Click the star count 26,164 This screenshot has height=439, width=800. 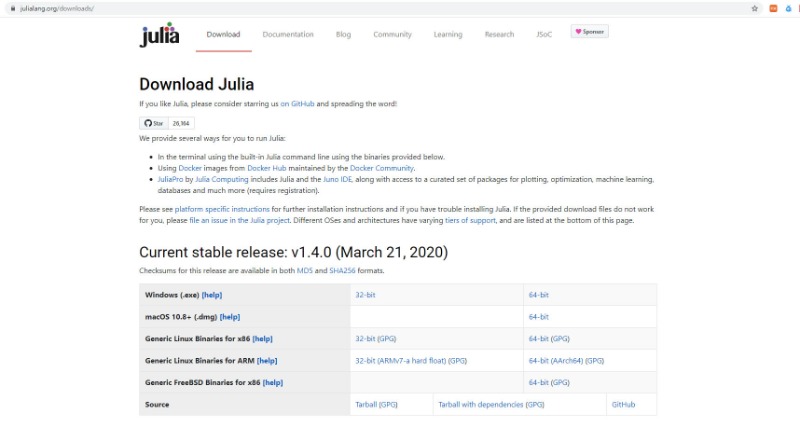pos(181,123)
